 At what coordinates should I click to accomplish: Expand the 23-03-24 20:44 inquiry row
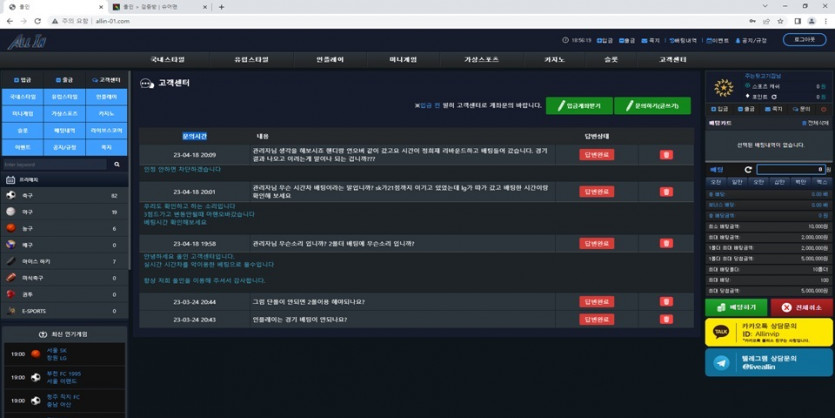[x=400, y=301]
